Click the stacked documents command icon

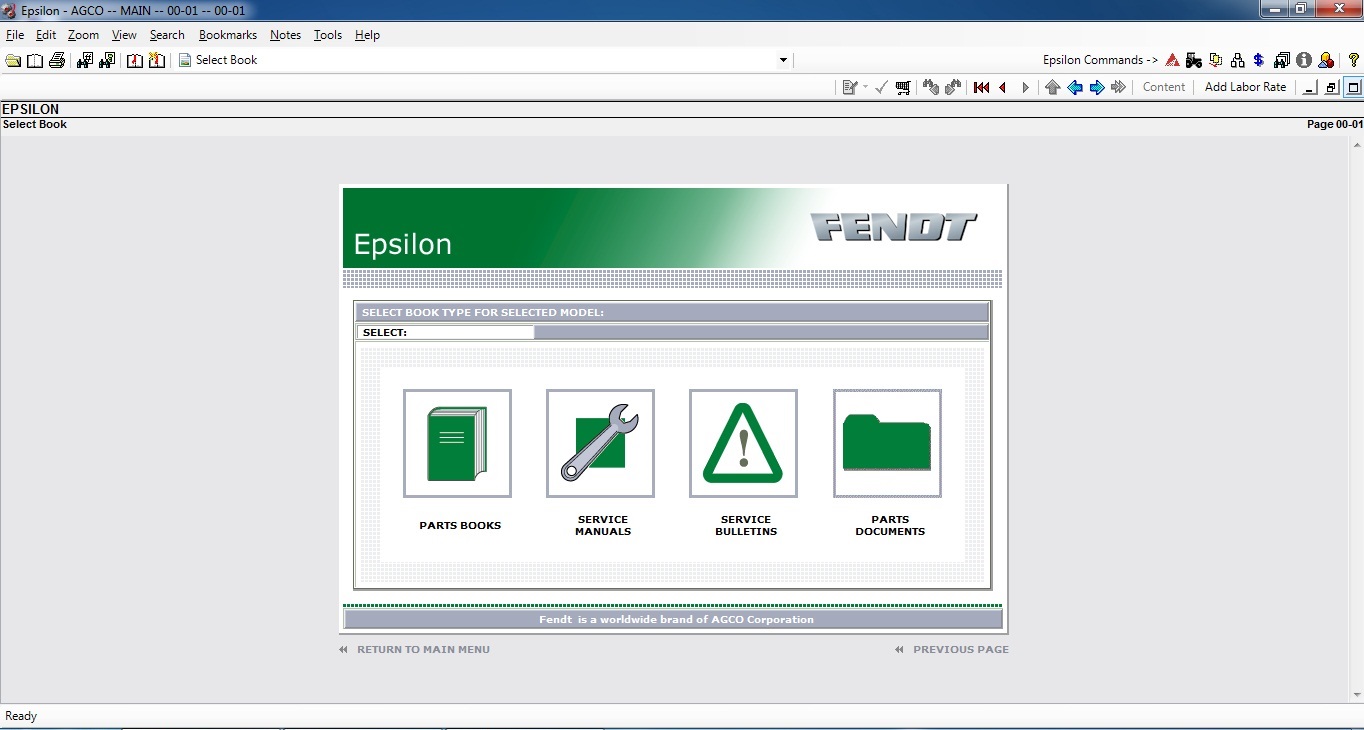[1216, 60]
